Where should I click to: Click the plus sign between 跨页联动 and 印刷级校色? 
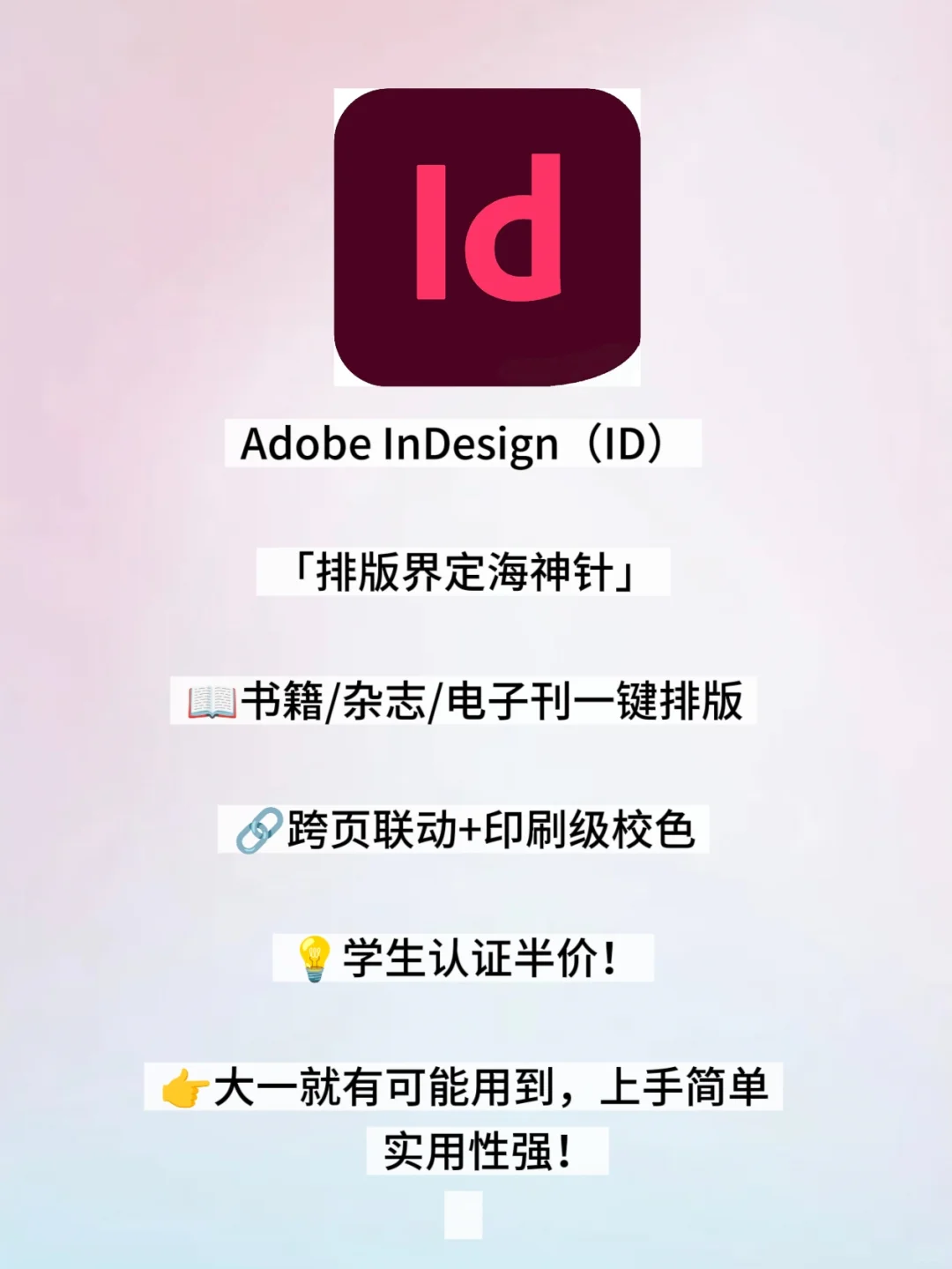point(471,832)
